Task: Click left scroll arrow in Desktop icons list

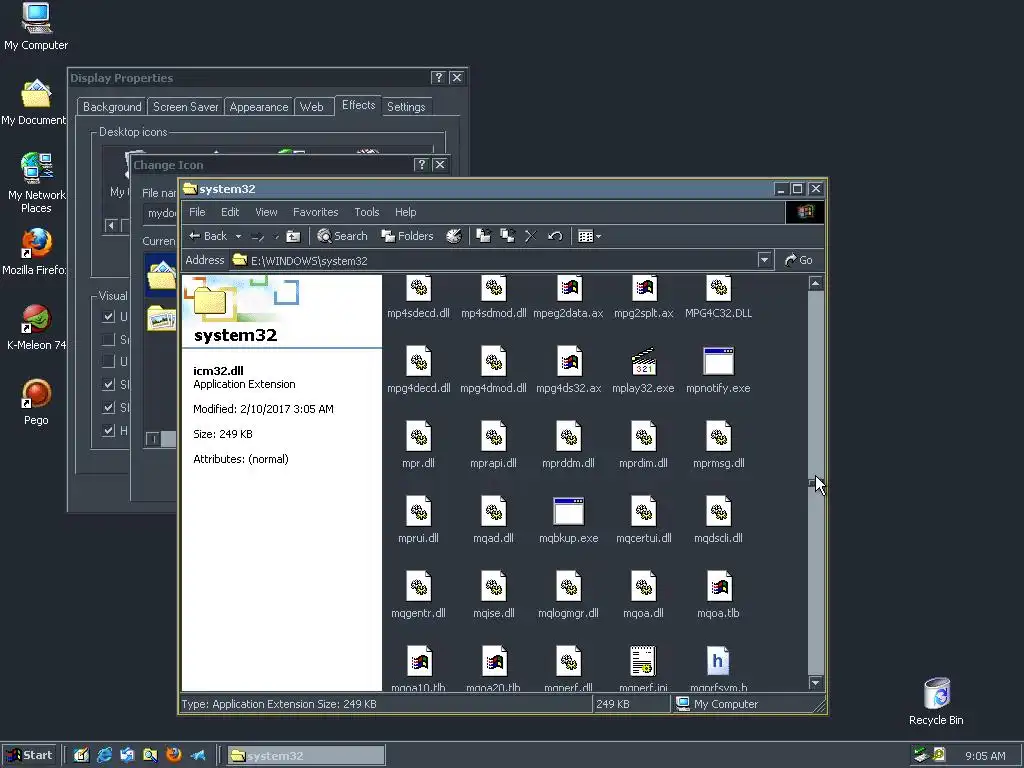Action: click(111, 225)
